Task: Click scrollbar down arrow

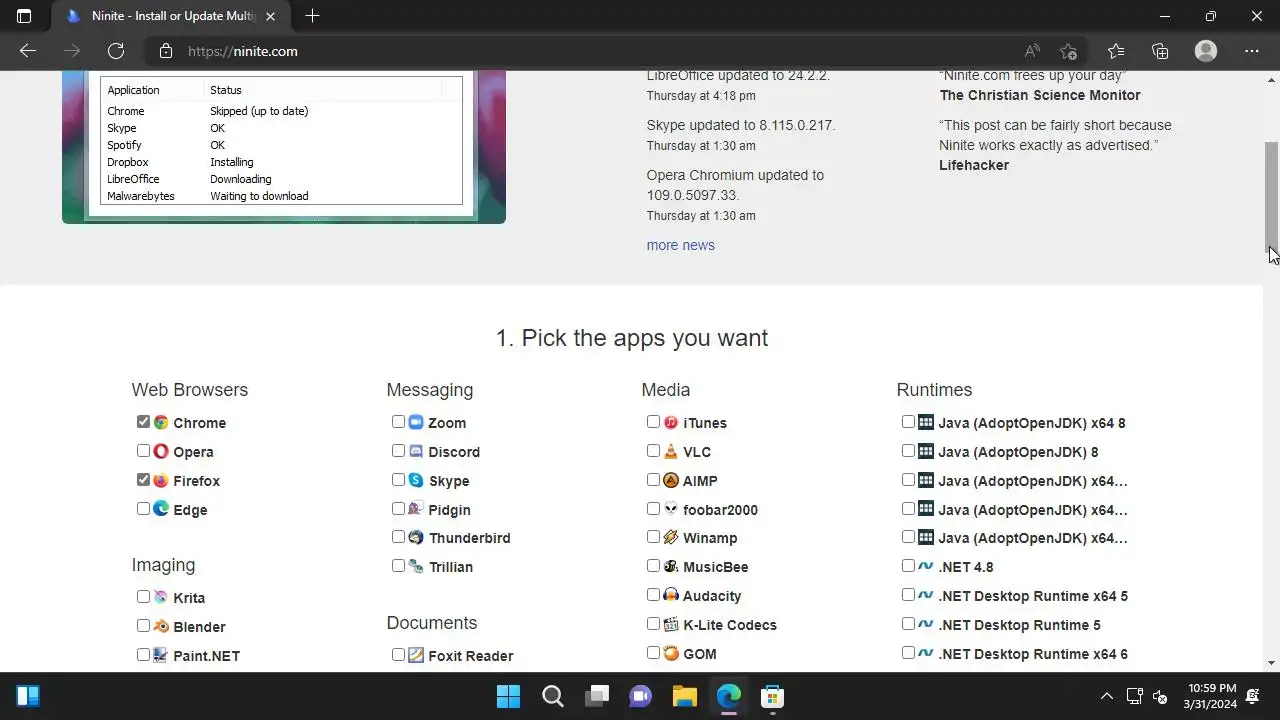Action: tap(1272, 662)
